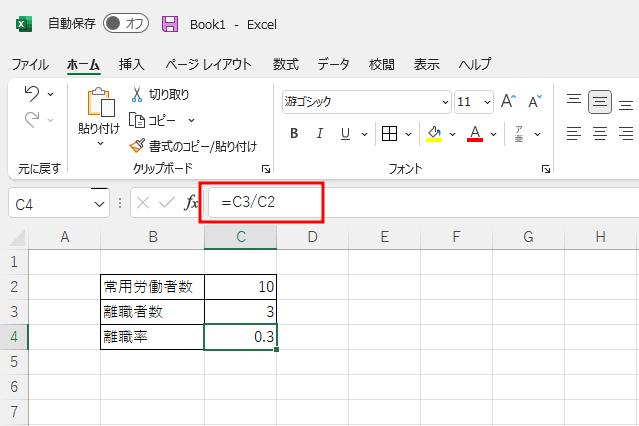Click the Top Align icon
Viewport: 639px width, 426px height.
click(x=574, y=101)
